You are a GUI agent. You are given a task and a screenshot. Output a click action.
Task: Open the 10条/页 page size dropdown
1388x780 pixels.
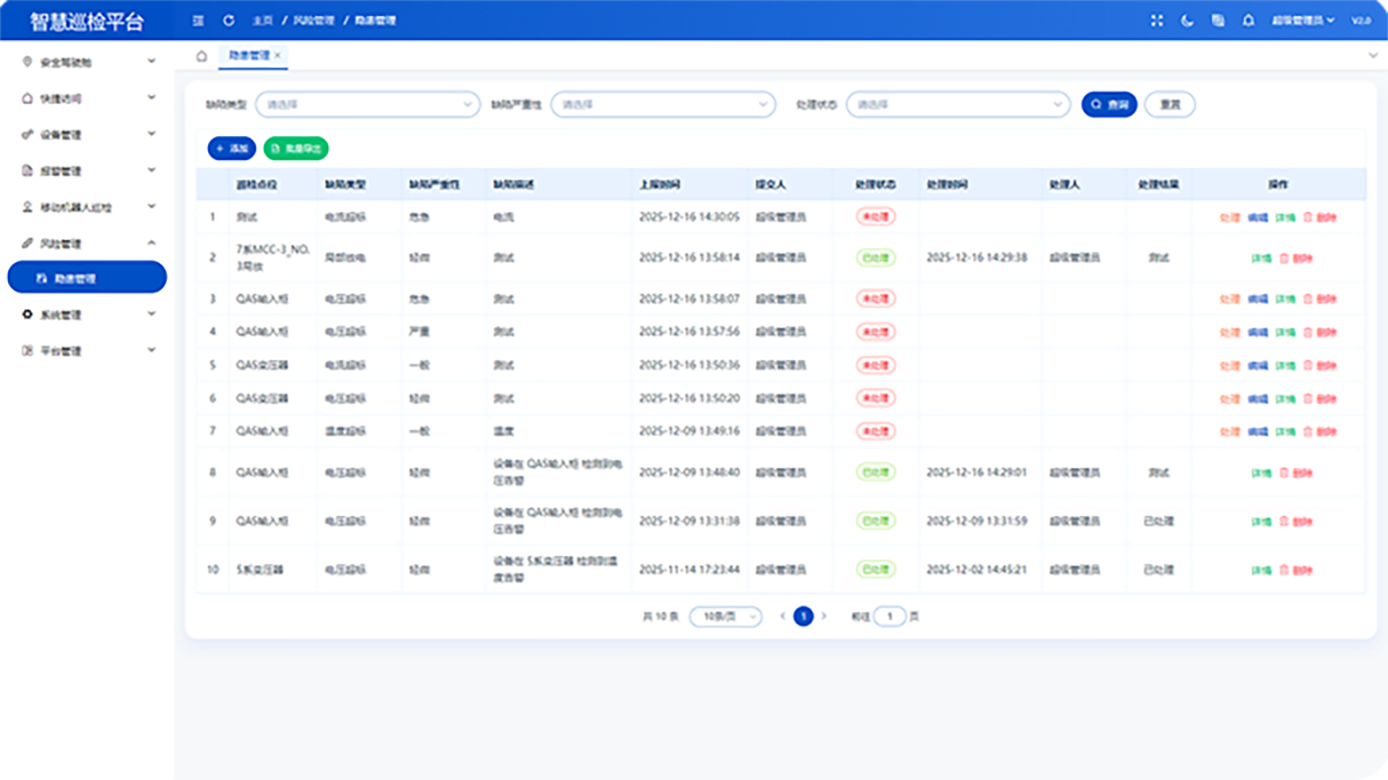(725, 617)
